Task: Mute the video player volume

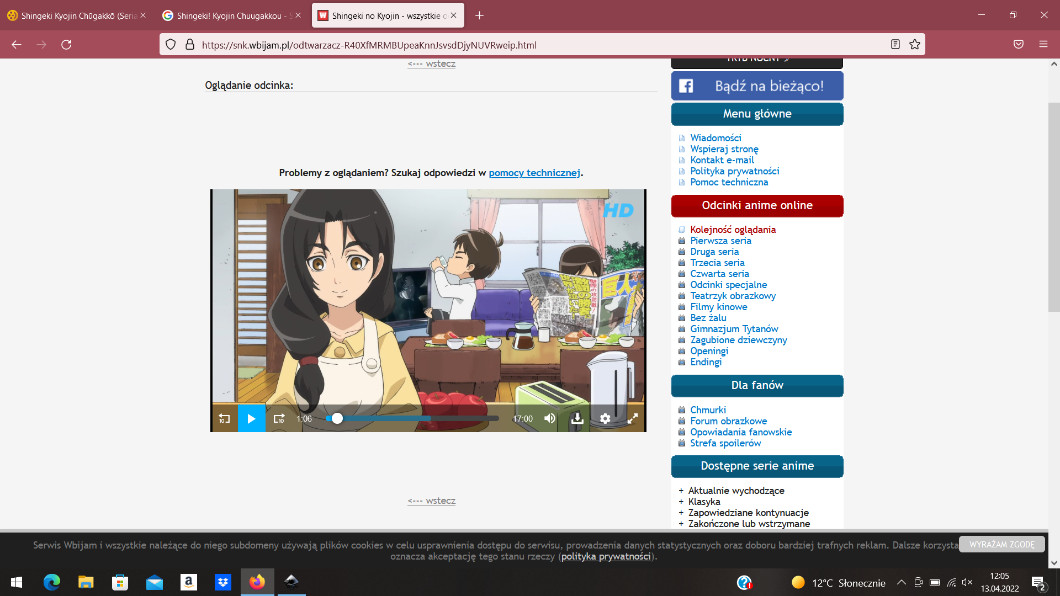Action: point(550,419)
